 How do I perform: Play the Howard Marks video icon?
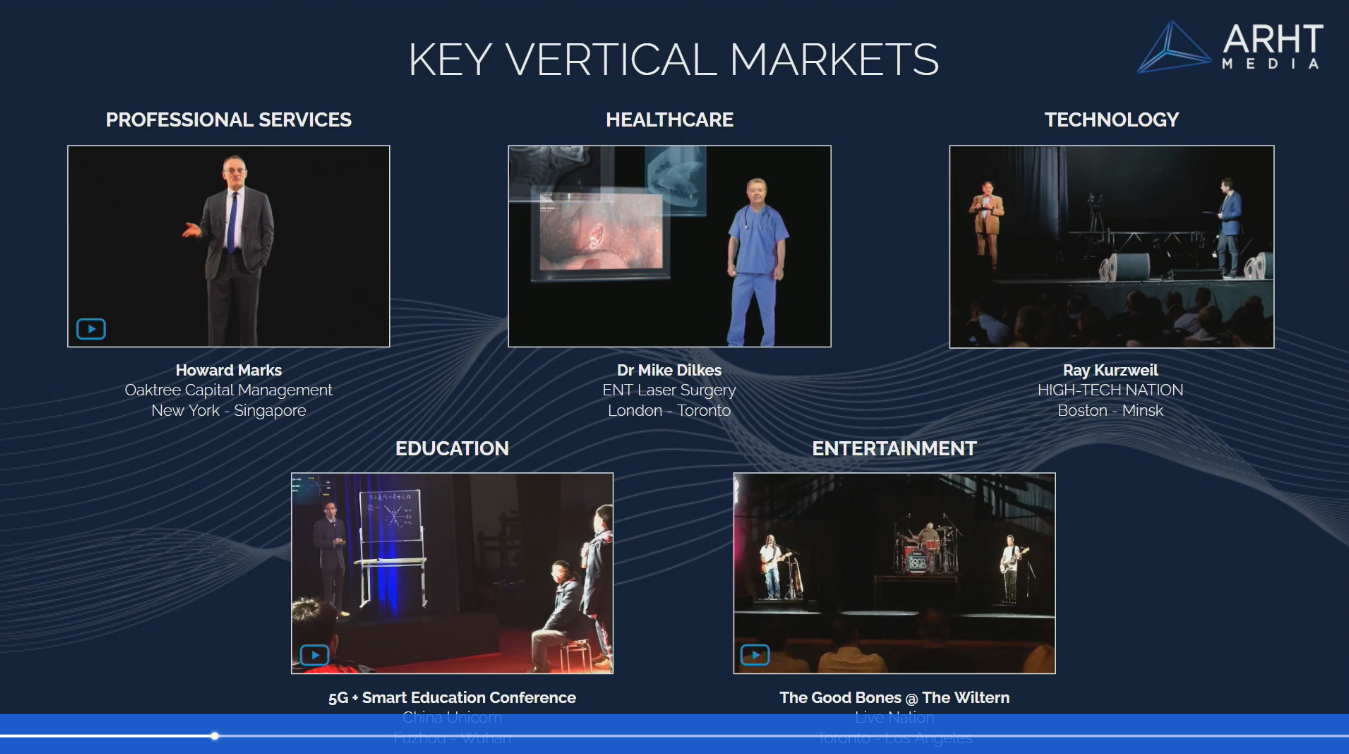[91, 329]
